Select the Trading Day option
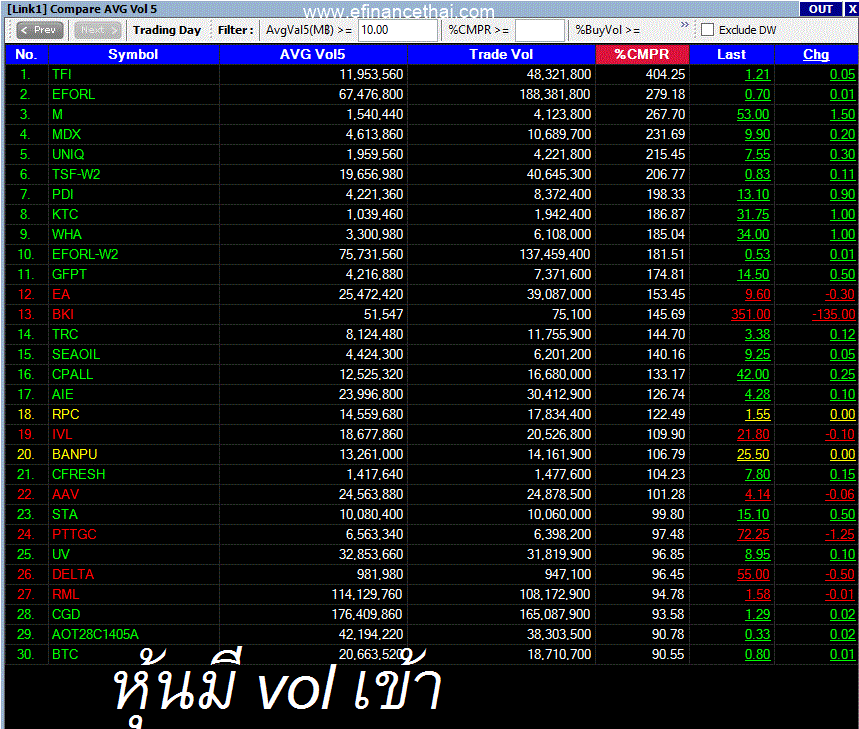 [167, 30]
